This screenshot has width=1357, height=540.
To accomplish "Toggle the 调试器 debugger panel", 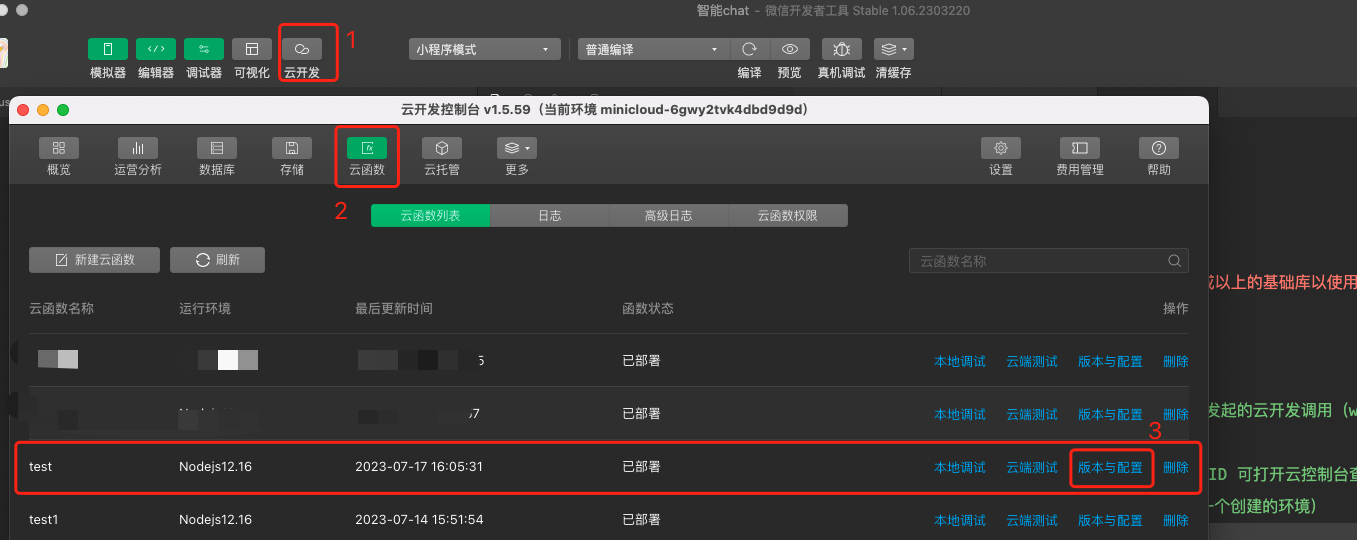I will point(204,49).
